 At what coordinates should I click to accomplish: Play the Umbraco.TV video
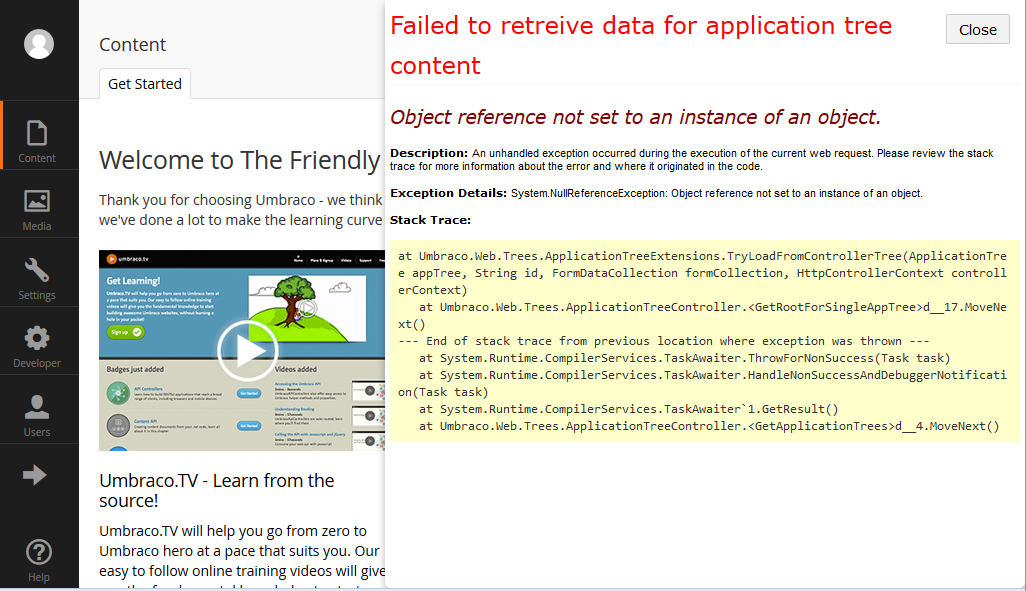point(247,351)
